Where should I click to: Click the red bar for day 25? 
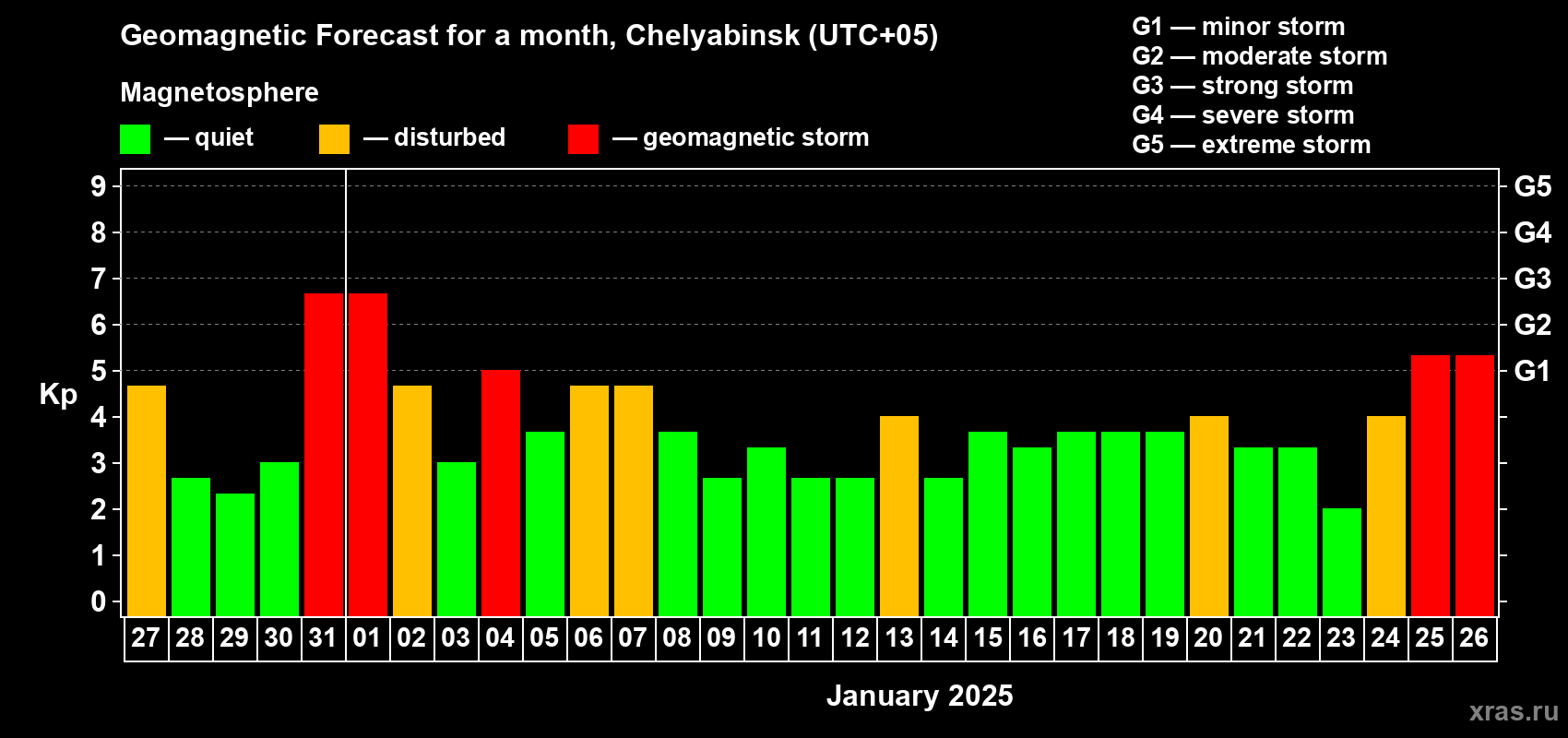point(1431,485)
